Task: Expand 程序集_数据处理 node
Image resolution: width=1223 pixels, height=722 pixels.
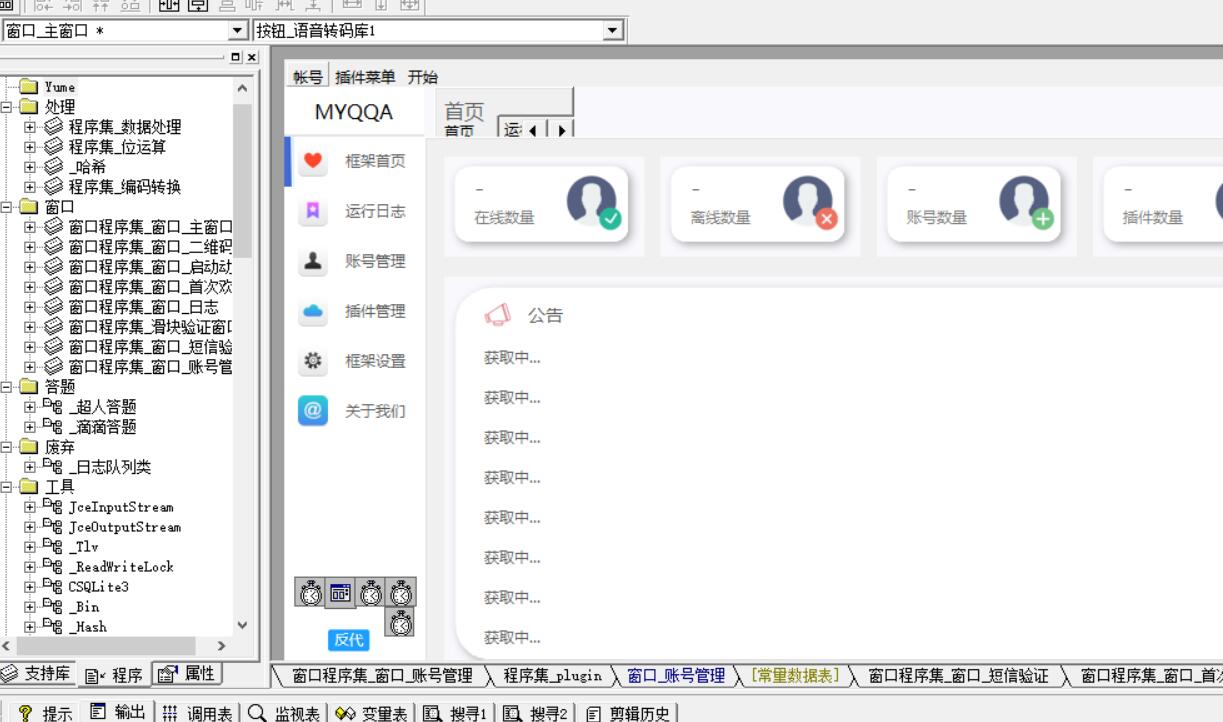Action: (x=30, y=127)
